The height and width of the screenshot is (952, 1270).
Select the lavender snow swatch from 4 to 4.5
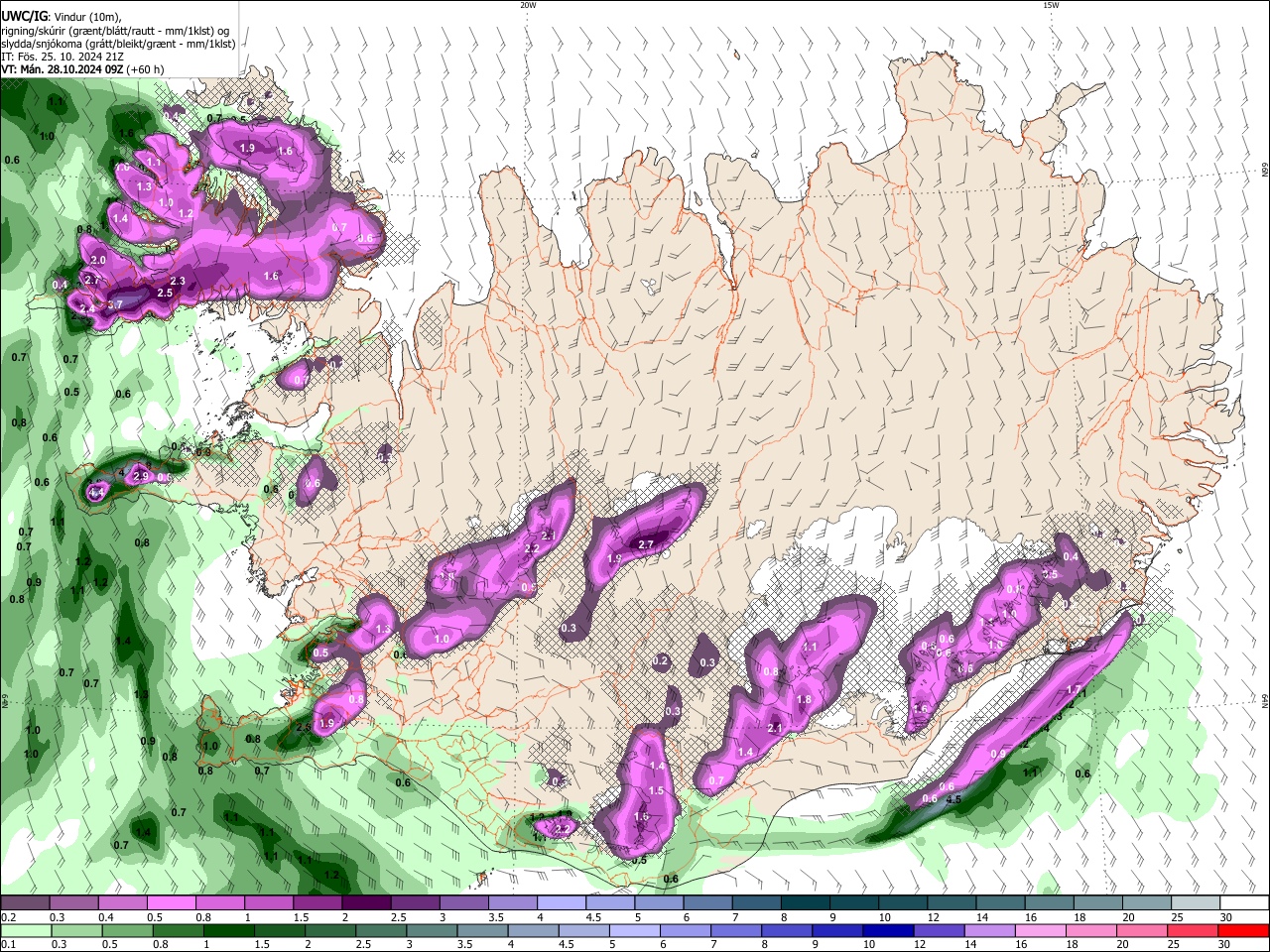point(562,903)
